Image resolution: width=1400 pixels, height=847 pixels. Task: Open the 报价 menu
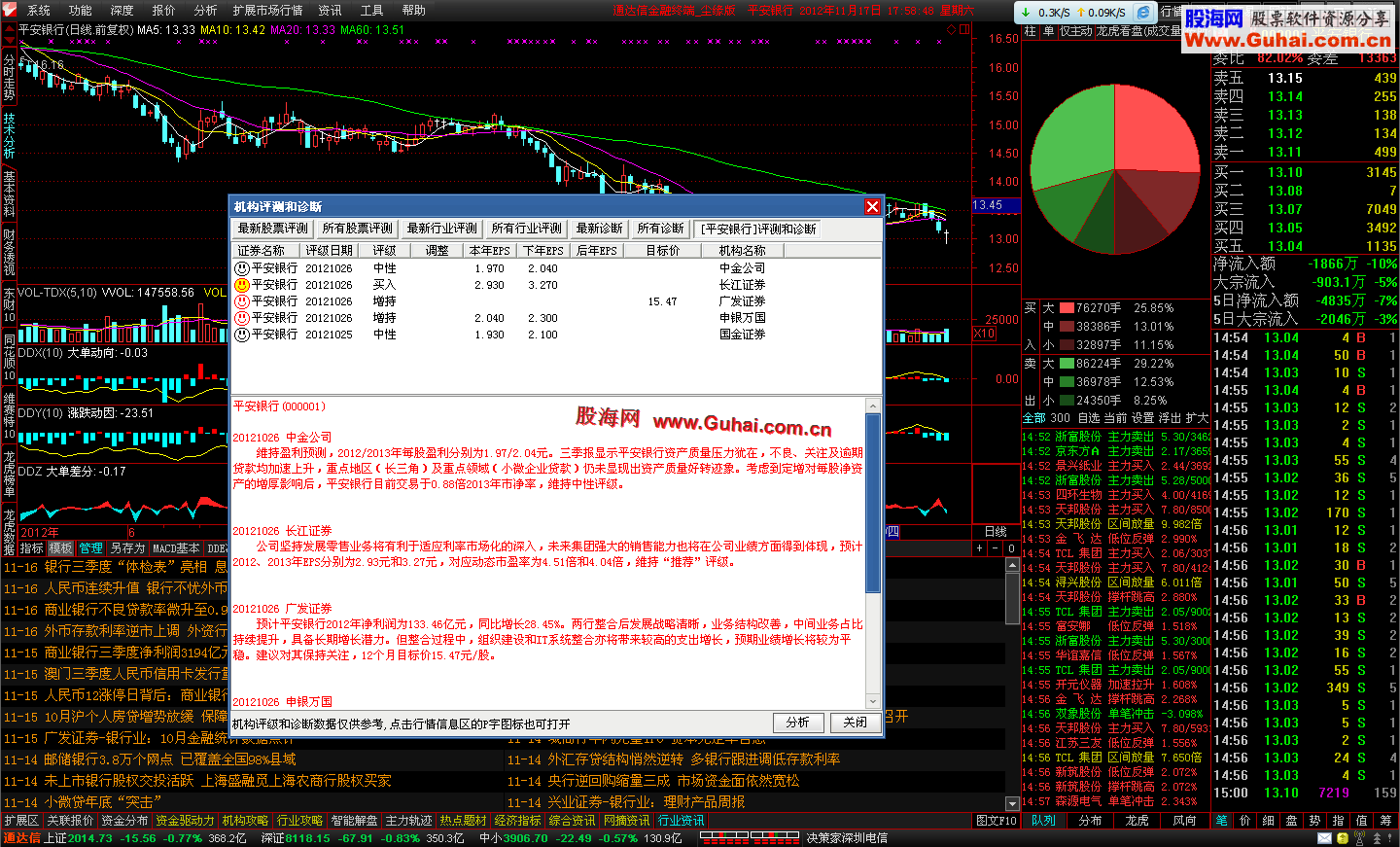(163, 10)
